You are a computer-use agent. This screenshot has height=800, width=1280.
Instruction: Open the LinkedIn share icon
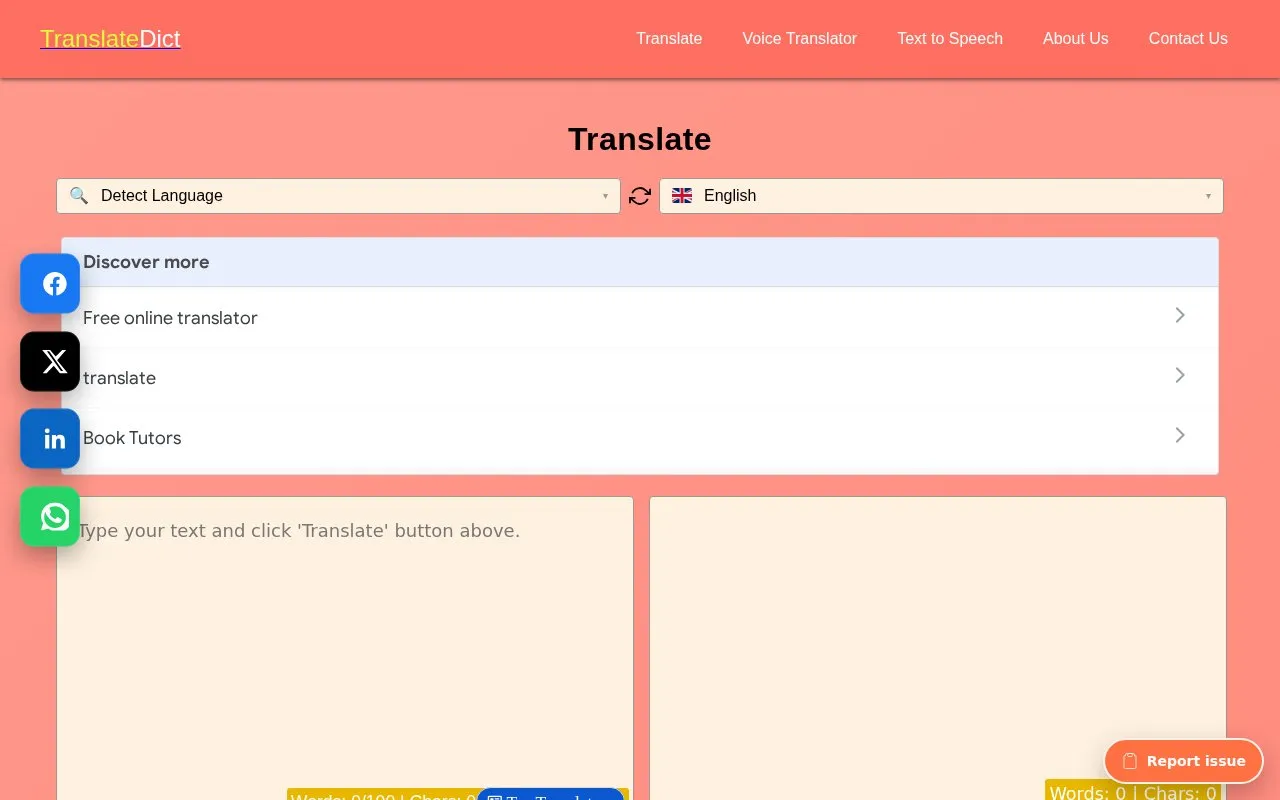[50, 438]
